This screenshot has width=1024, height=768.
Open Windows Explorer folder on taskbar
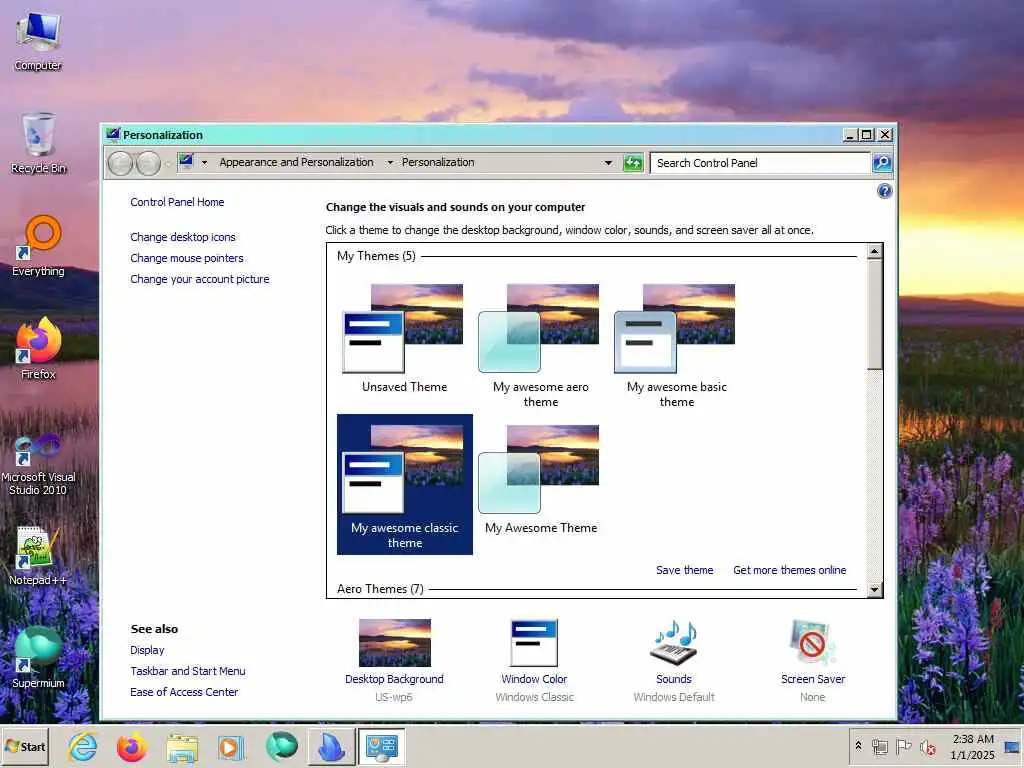coord(182,747)
